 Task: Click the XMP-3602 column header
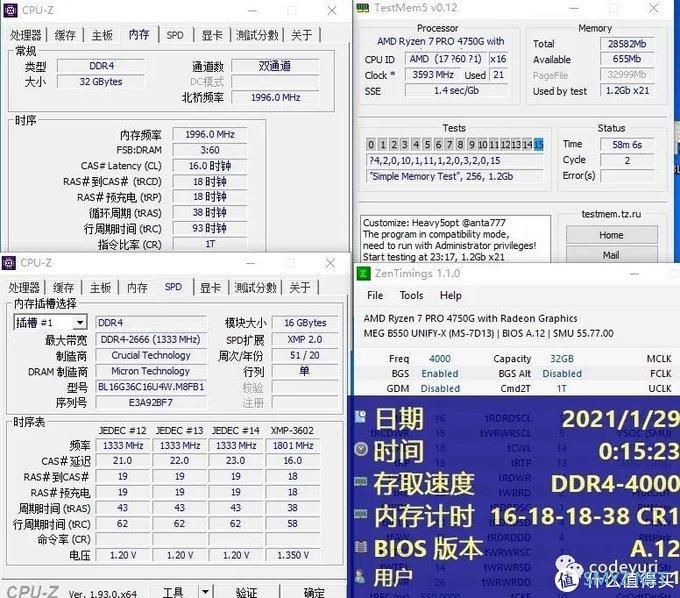coord(292,431)
